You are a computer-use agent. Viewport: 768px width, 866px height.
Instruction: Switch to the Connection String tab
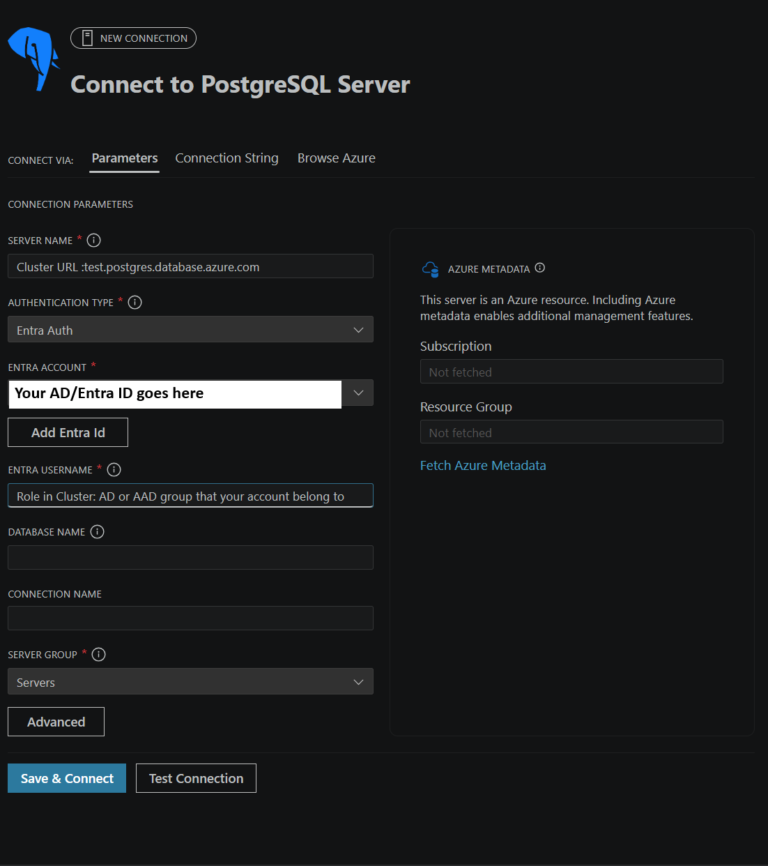tap(226, 158)
